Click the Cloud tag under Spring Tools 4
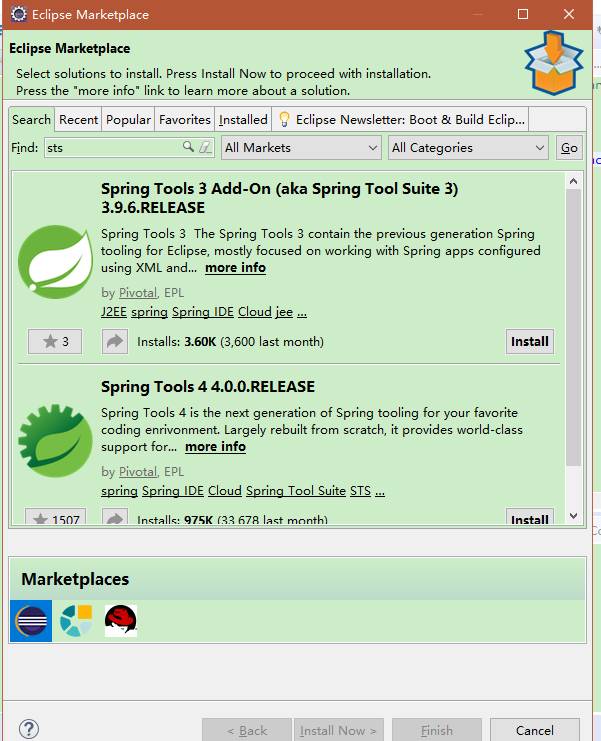 (x=225, y=491)
